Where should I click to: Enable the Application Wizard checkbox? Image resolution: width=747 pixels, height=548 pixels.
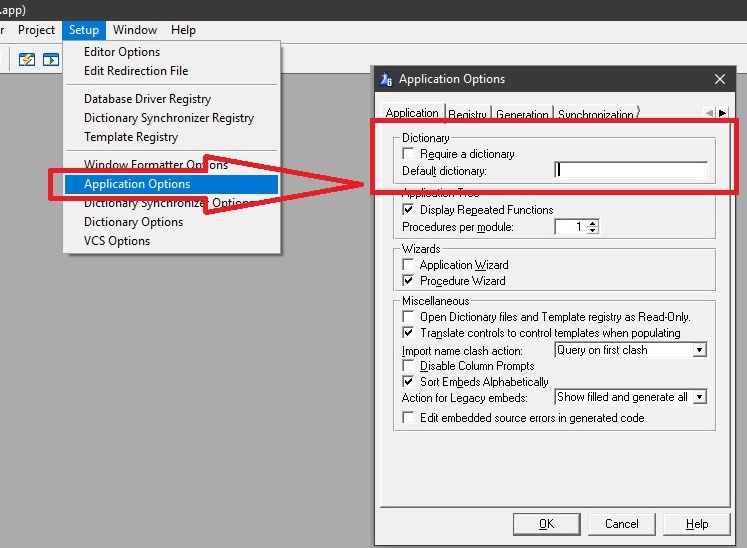tap(408, 265)
